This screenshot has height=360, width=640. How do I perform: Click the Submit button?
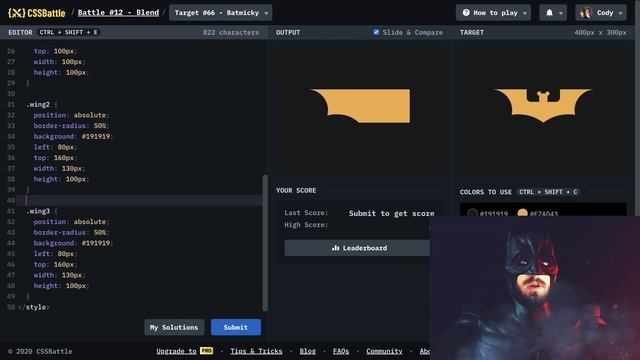(x=236, y=327)
